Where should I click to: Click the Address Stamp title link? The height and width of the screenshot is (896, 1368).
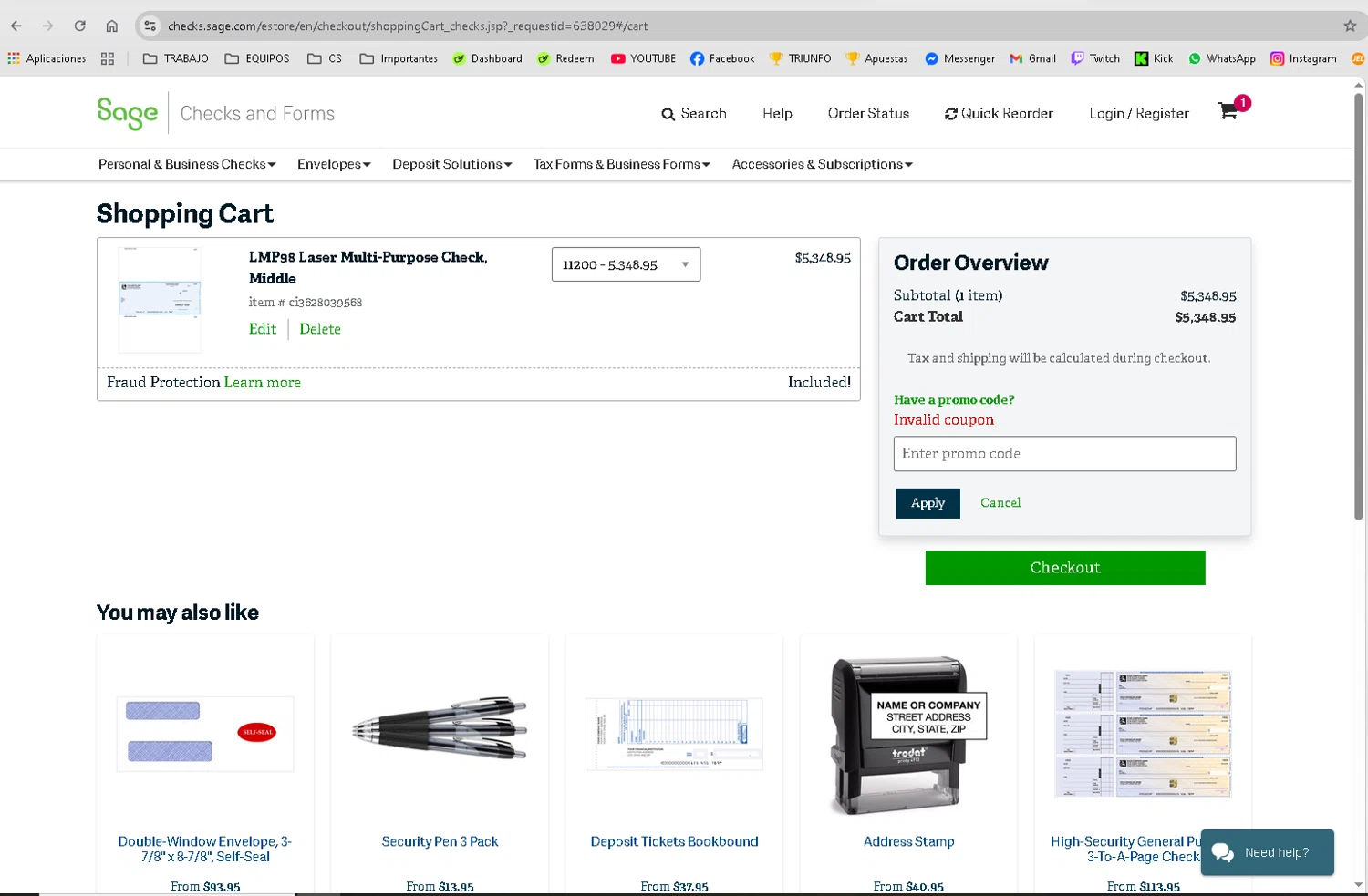point(908,842)
